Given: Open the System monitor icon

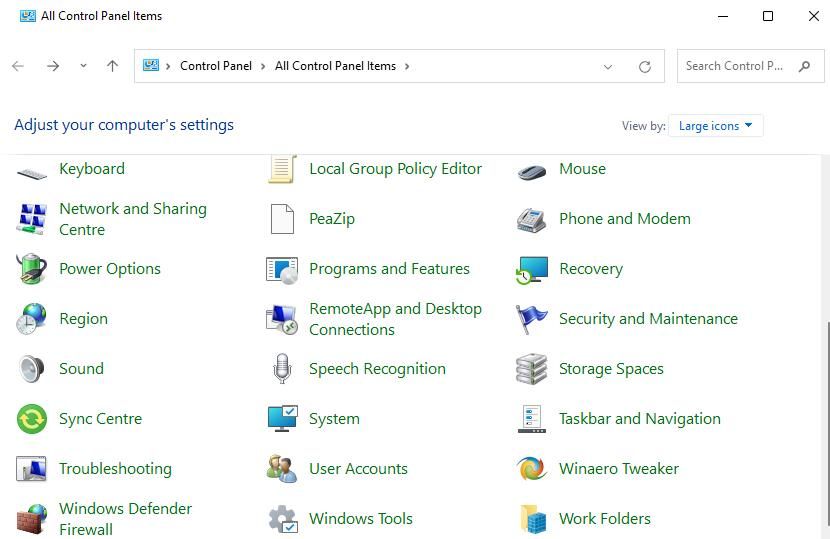Looking at the screenshot, I should tap(282, 419).
